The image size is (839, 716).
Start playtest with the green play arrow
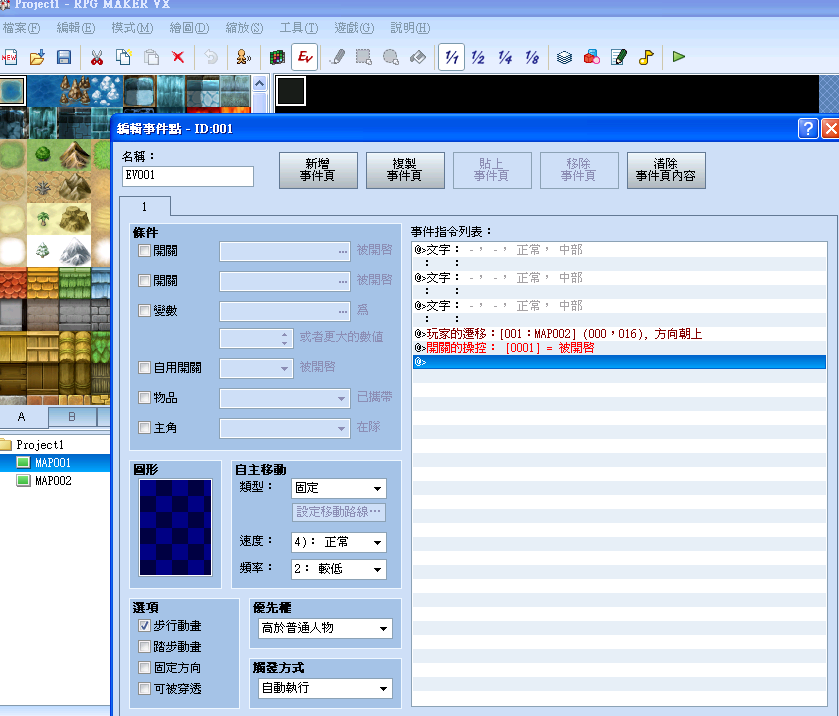(x=678, y=57)
